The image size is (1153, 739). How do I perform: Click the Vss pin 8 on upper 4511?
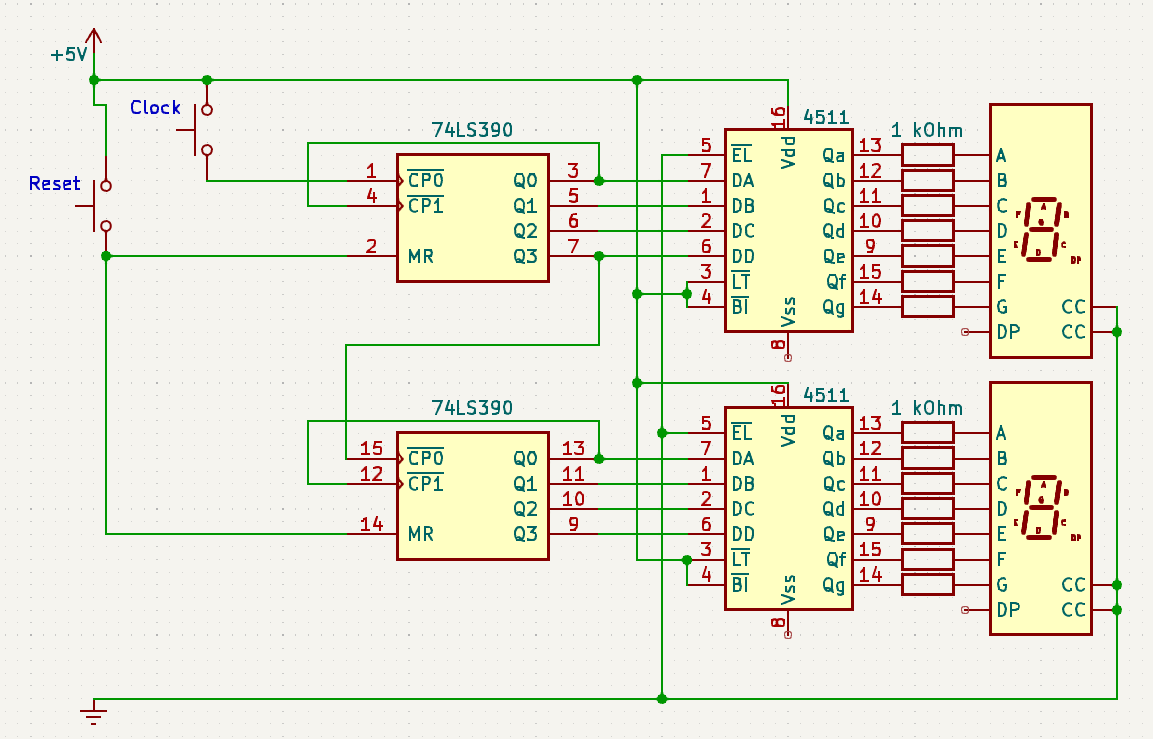coord(787,346)
